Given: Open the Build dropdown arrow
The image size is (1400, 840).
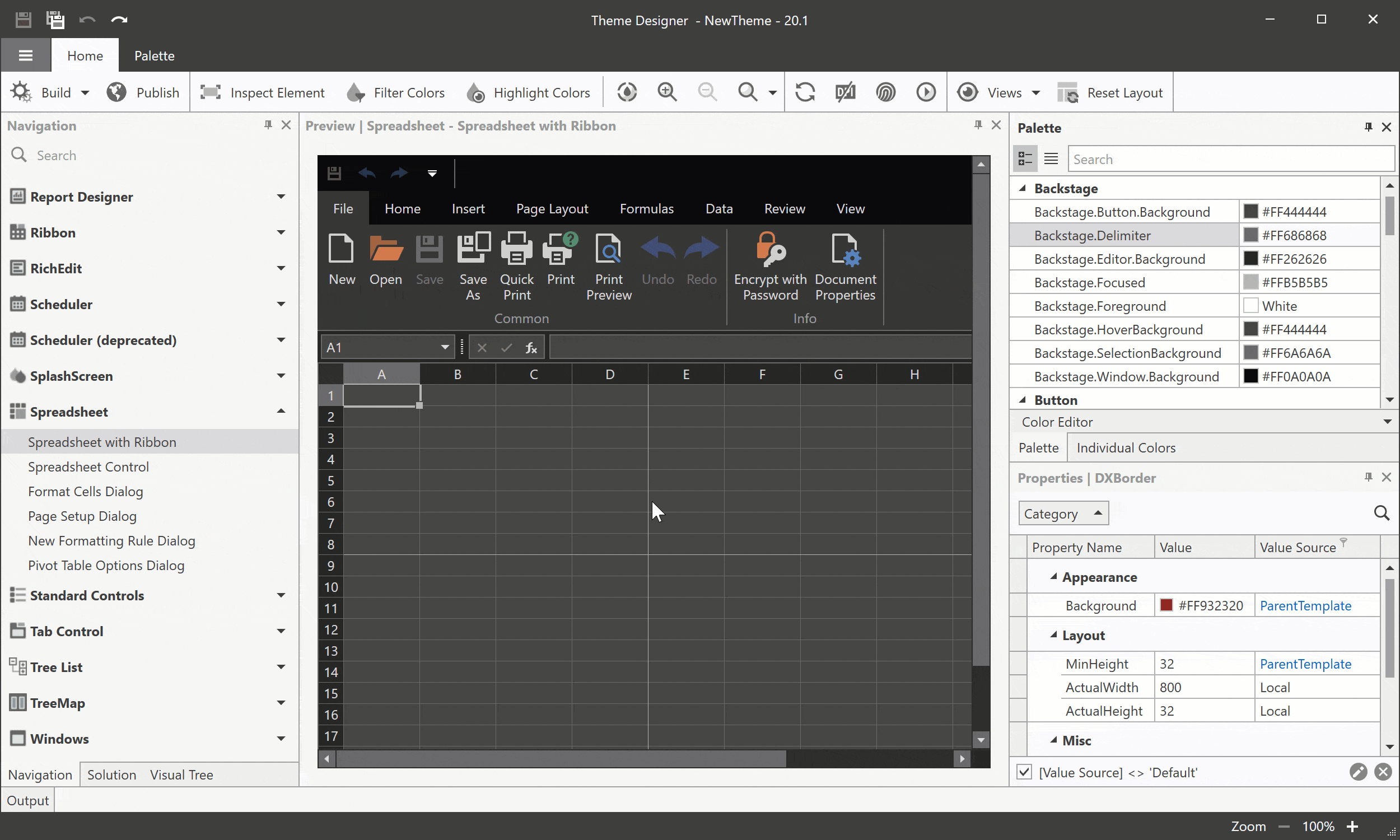Looking at the screenshot, I should pyautogui.click(x=85, y=93).
